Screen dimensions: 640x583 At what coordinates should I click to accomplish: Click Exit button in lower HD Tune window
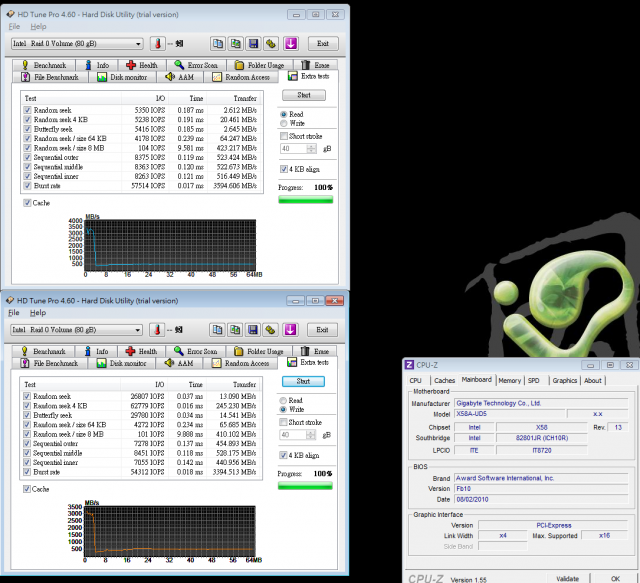click(x=322, y=330)
